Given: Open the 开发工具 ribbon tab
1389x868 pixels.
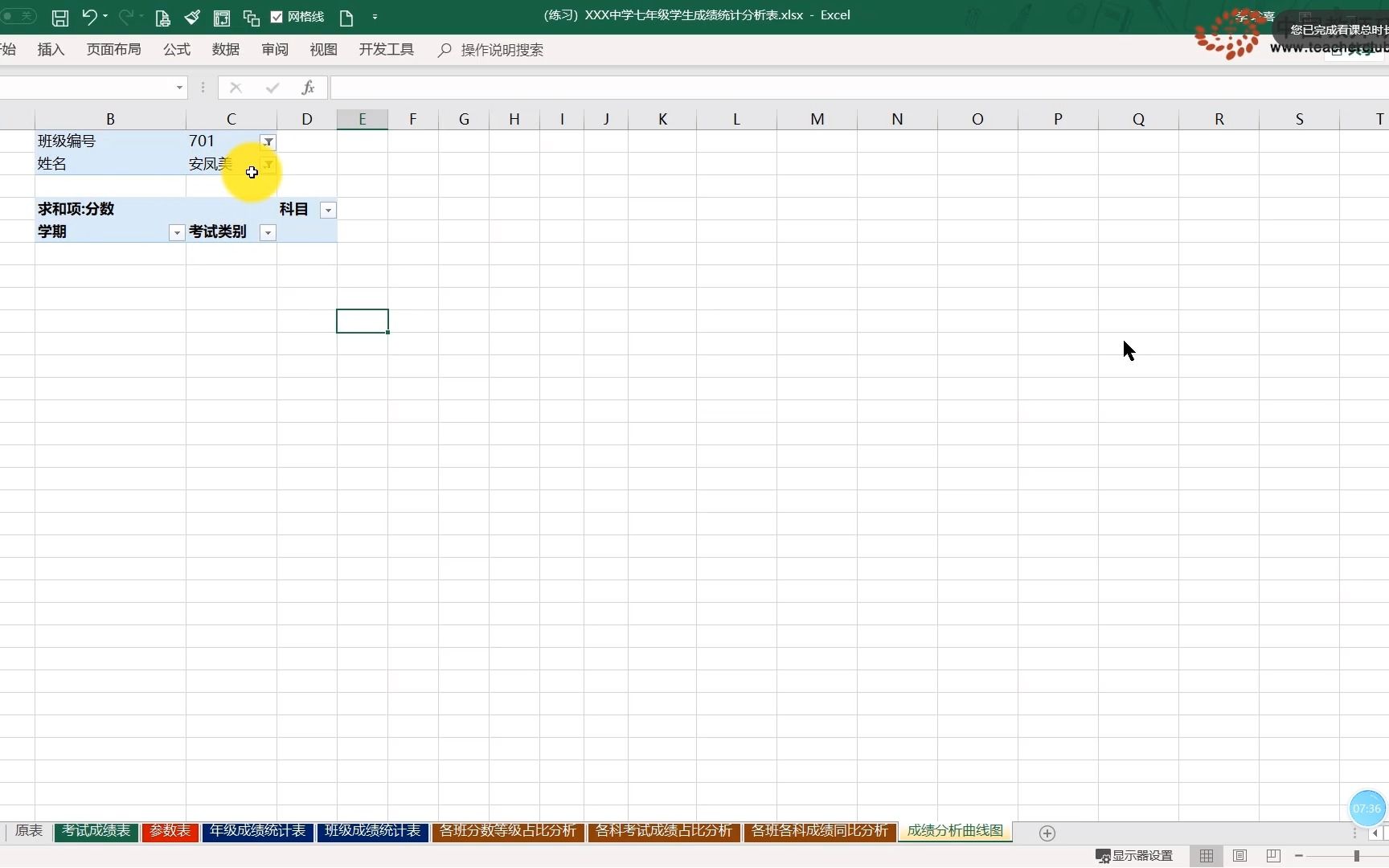Looking at the screenshot, I should (387, 50).
